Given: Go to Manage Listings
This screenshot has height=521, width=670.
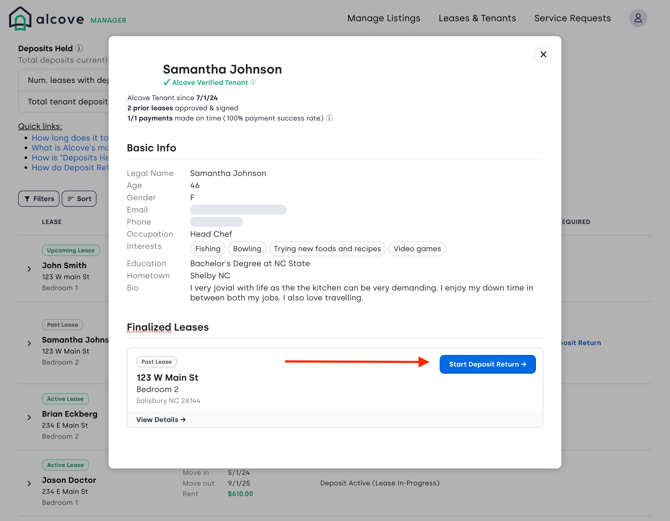Looking at the screenshot, I should click(x=383, y=18).
